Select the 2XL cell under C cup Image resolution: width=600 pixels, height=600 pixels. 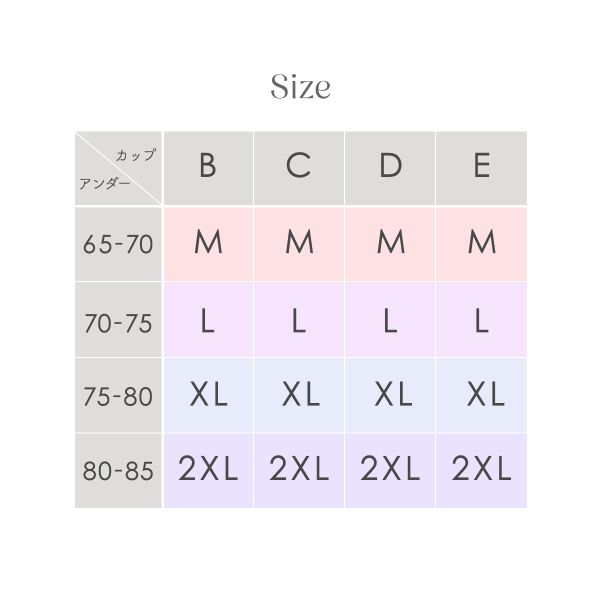click(x=299, y=471)
